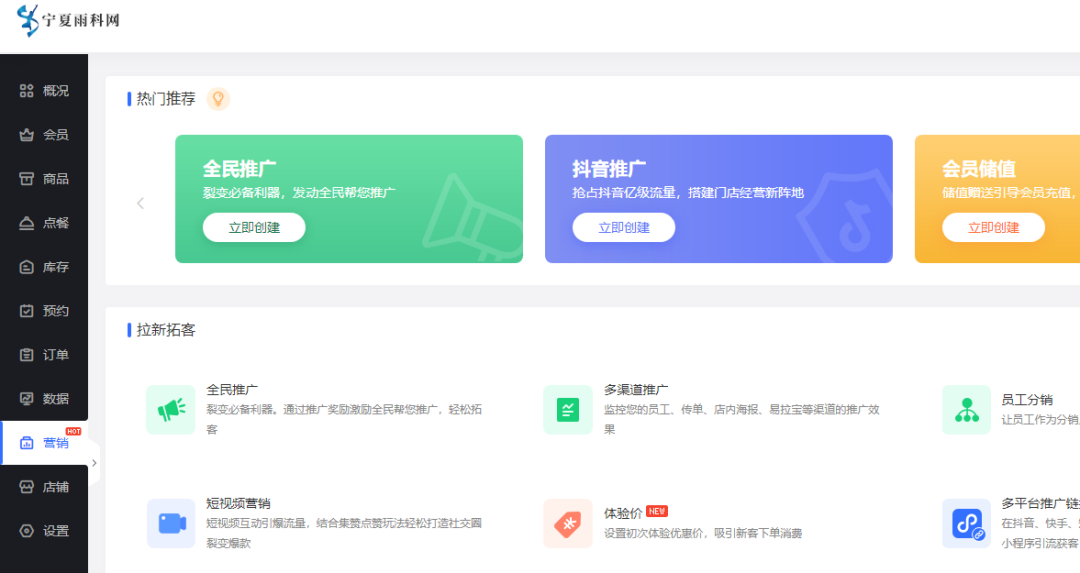Open the 点餐 dish icon in sidebar
1080x573 pixels.
click(26, 223)
